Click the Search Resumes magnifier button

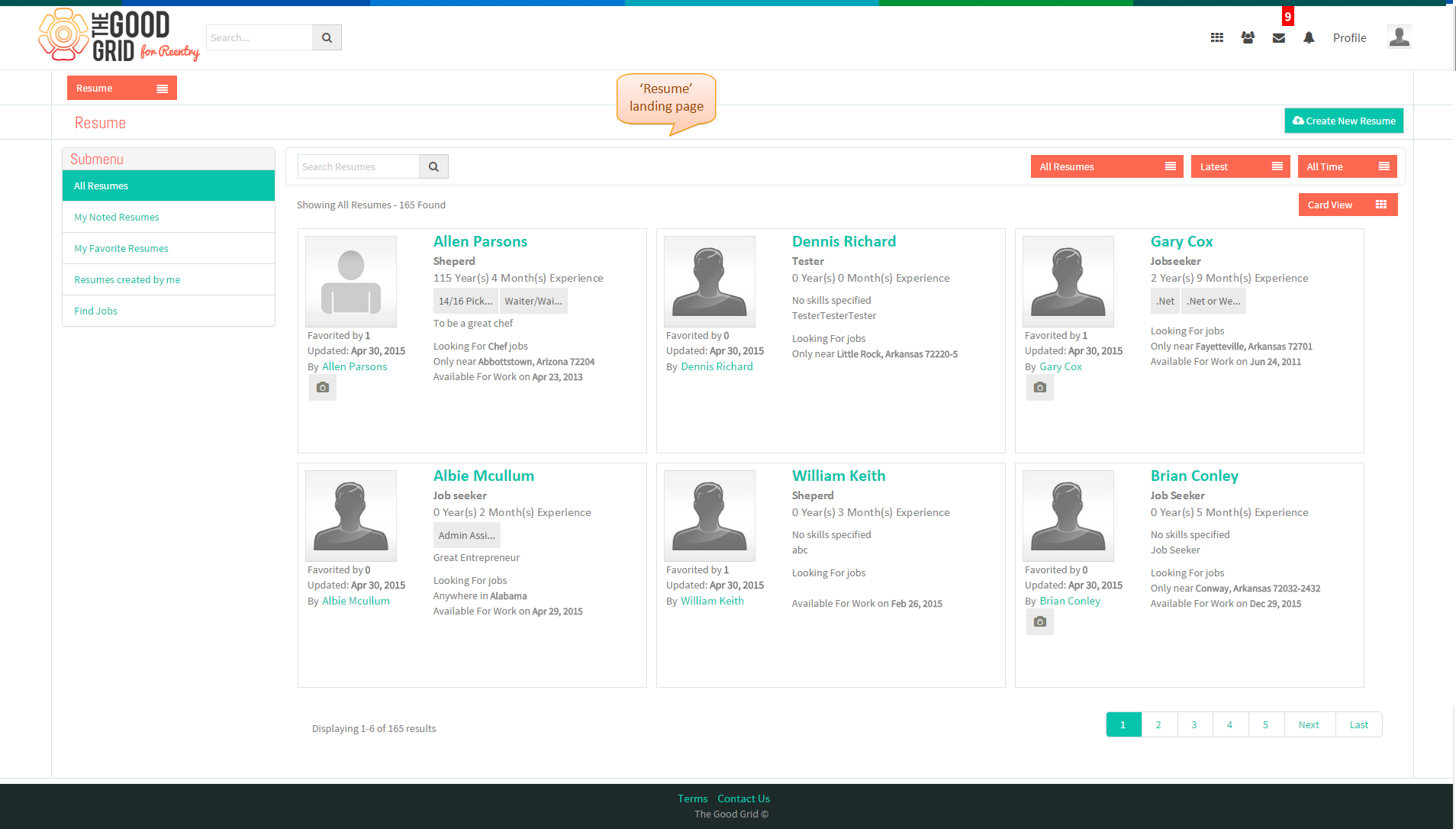(433, 166)
